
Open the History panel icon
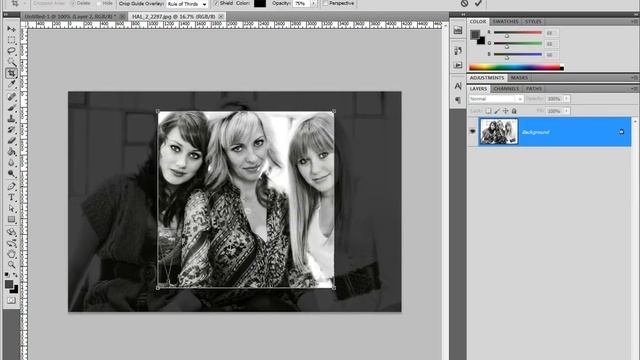click(x=458, y=51)
